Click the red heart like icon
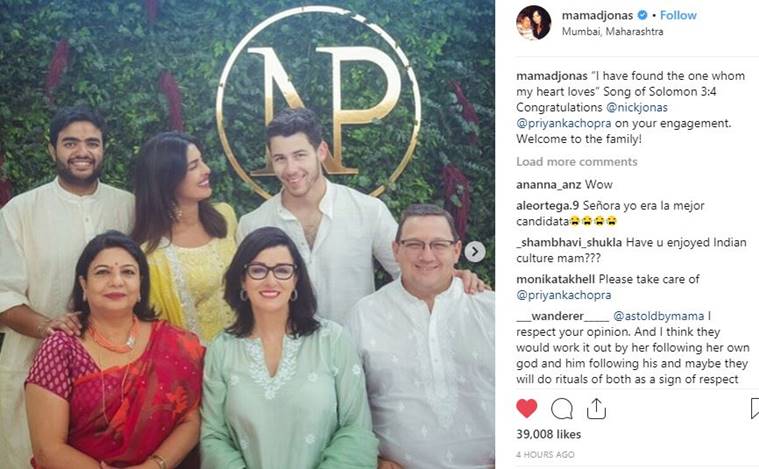This screenshot has width=759, height=469. 527,409
